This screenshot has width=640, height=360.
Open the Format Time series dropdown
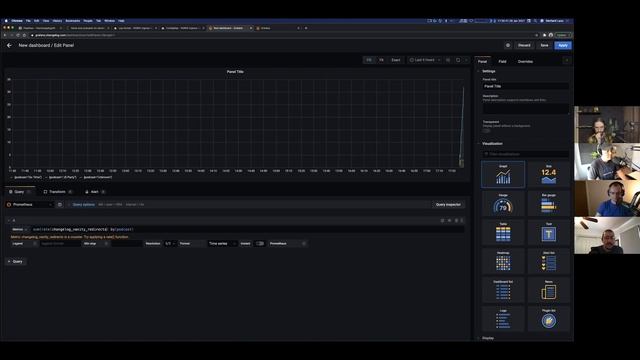click(222, 244)
